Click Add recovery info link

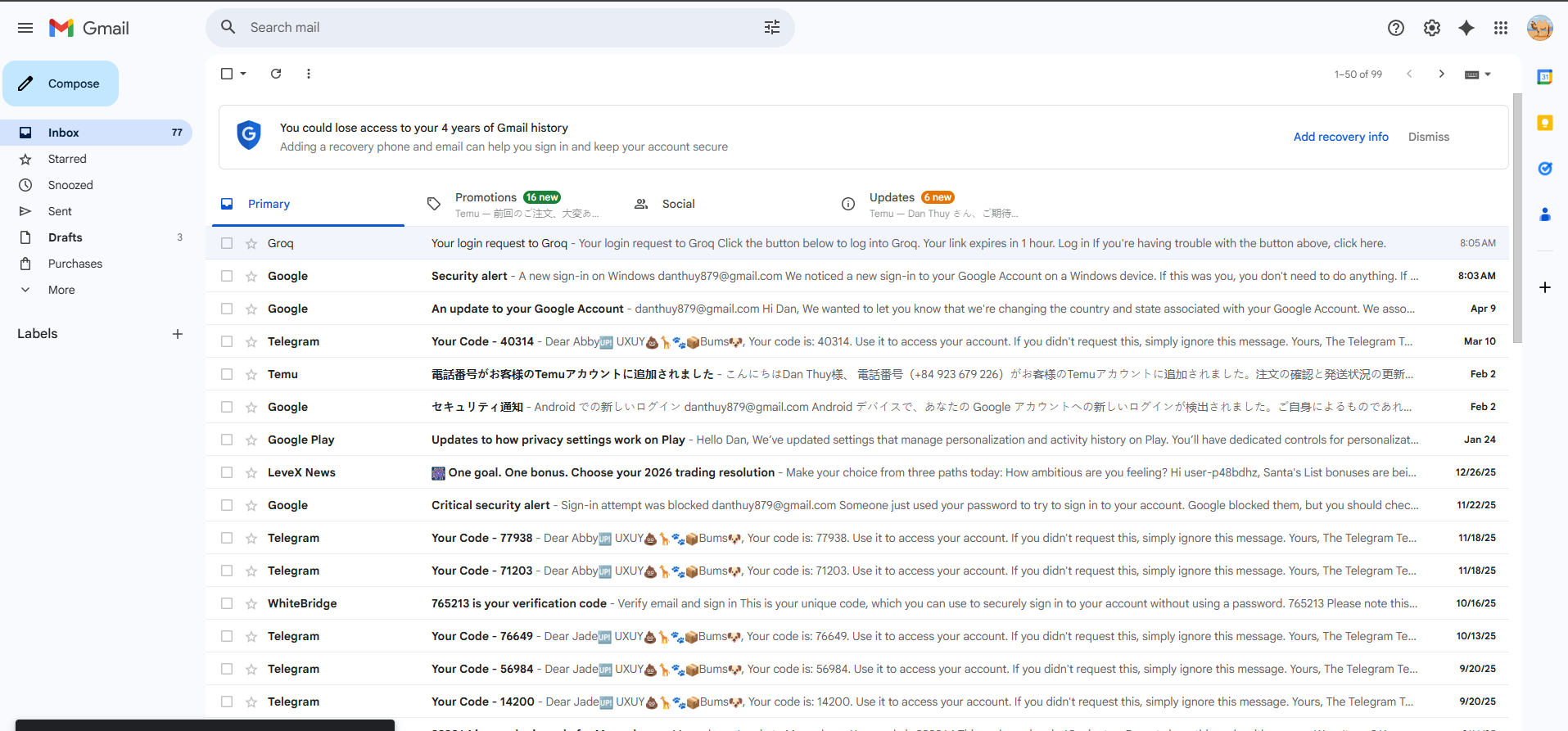1340,137
